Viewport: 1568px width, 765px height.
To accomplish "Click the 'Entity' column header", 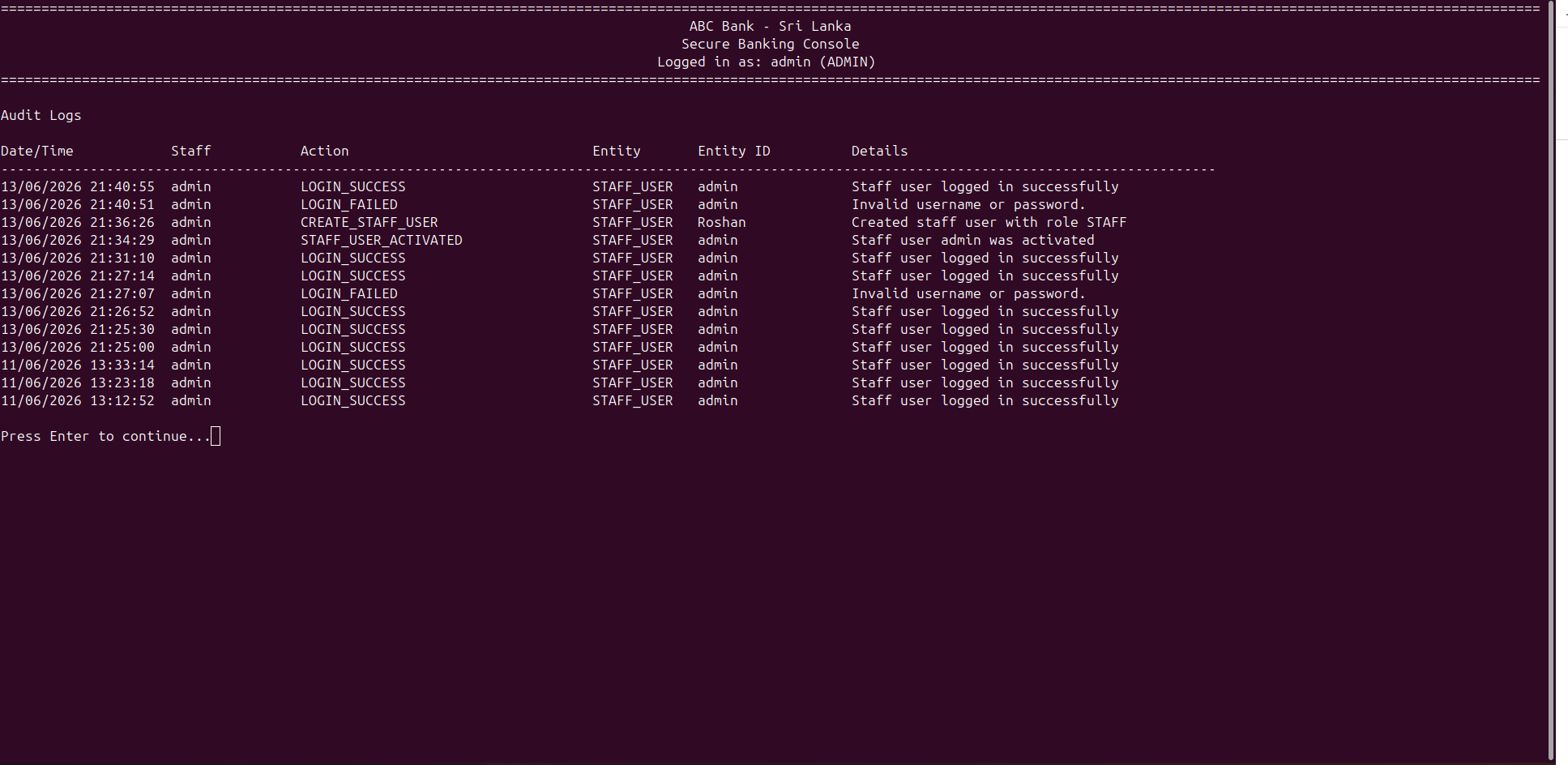I will tap(617, 151).
